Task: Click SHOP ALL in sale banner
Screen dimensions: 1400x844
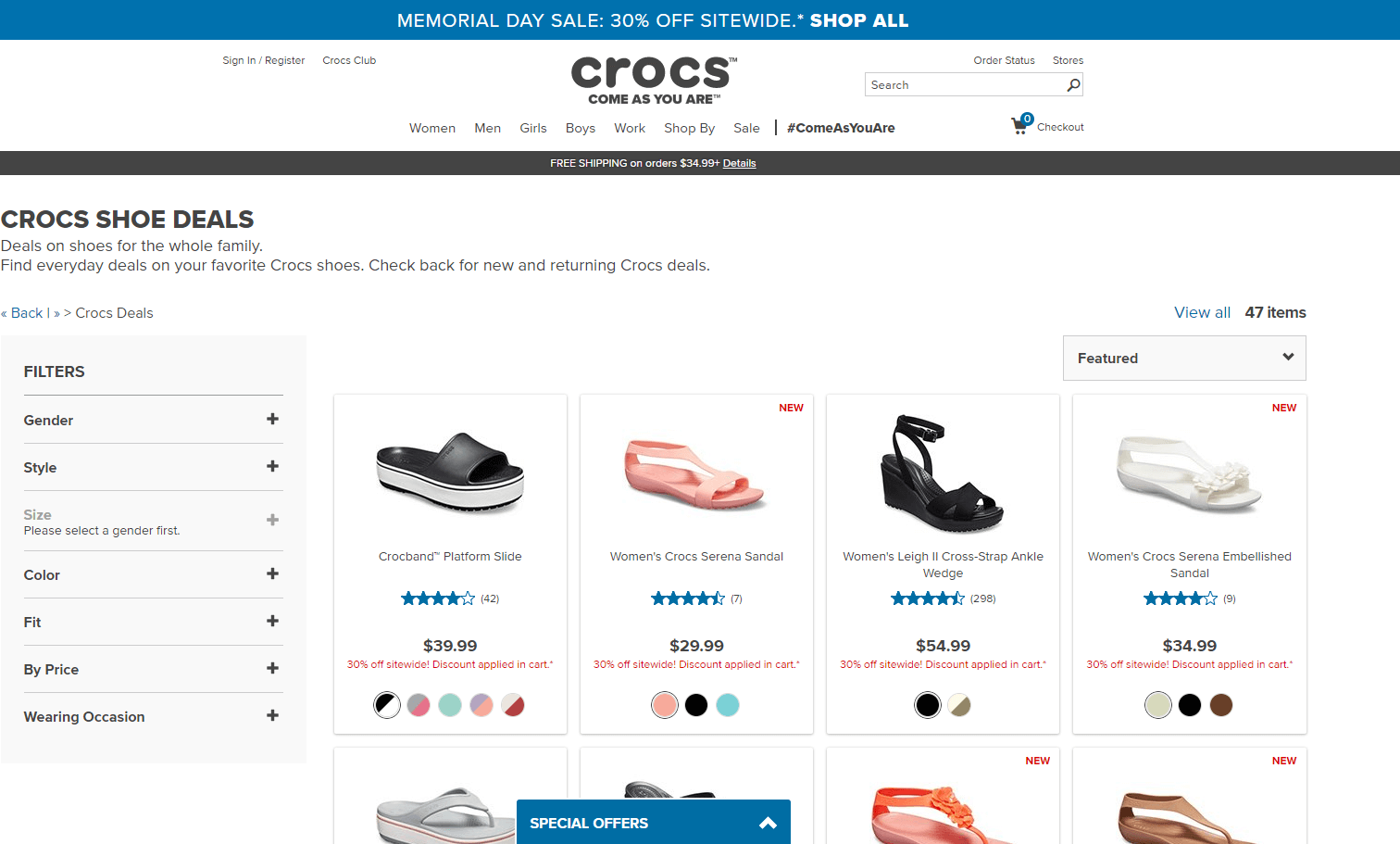Action: (859, 20)
